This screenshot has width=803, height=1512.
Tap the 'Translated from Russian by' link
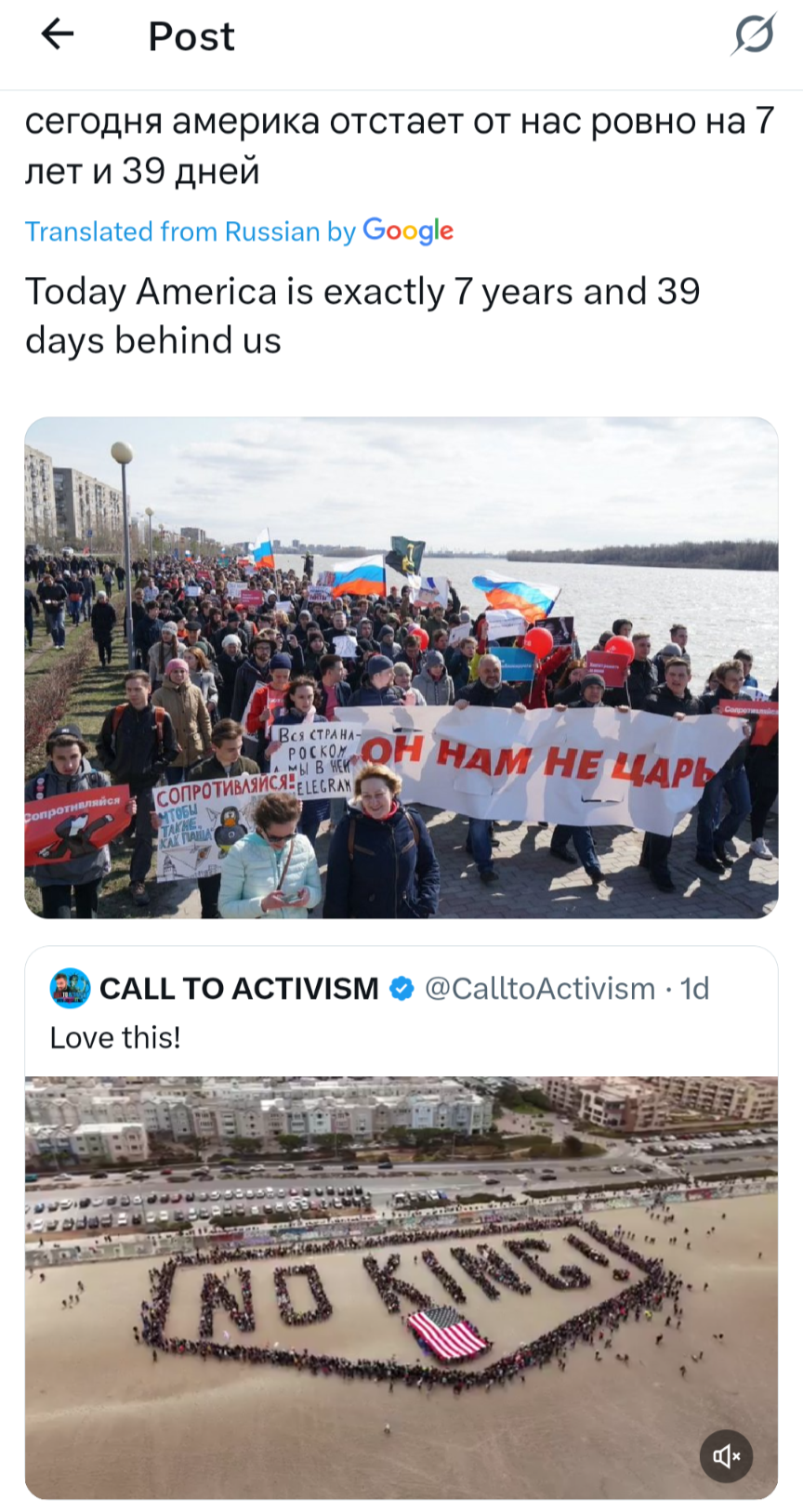click(191, 231)
